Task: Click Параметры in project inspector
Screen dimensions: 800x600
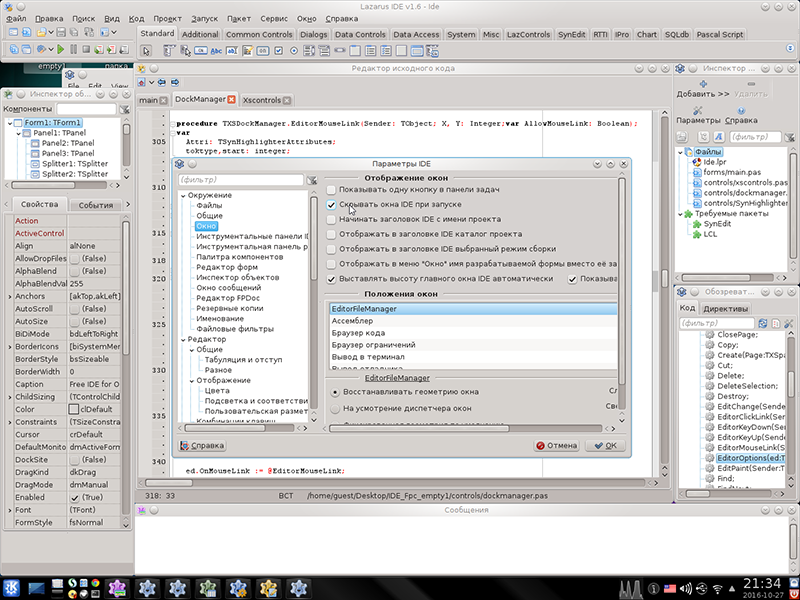Action: [x=698, y=115]
